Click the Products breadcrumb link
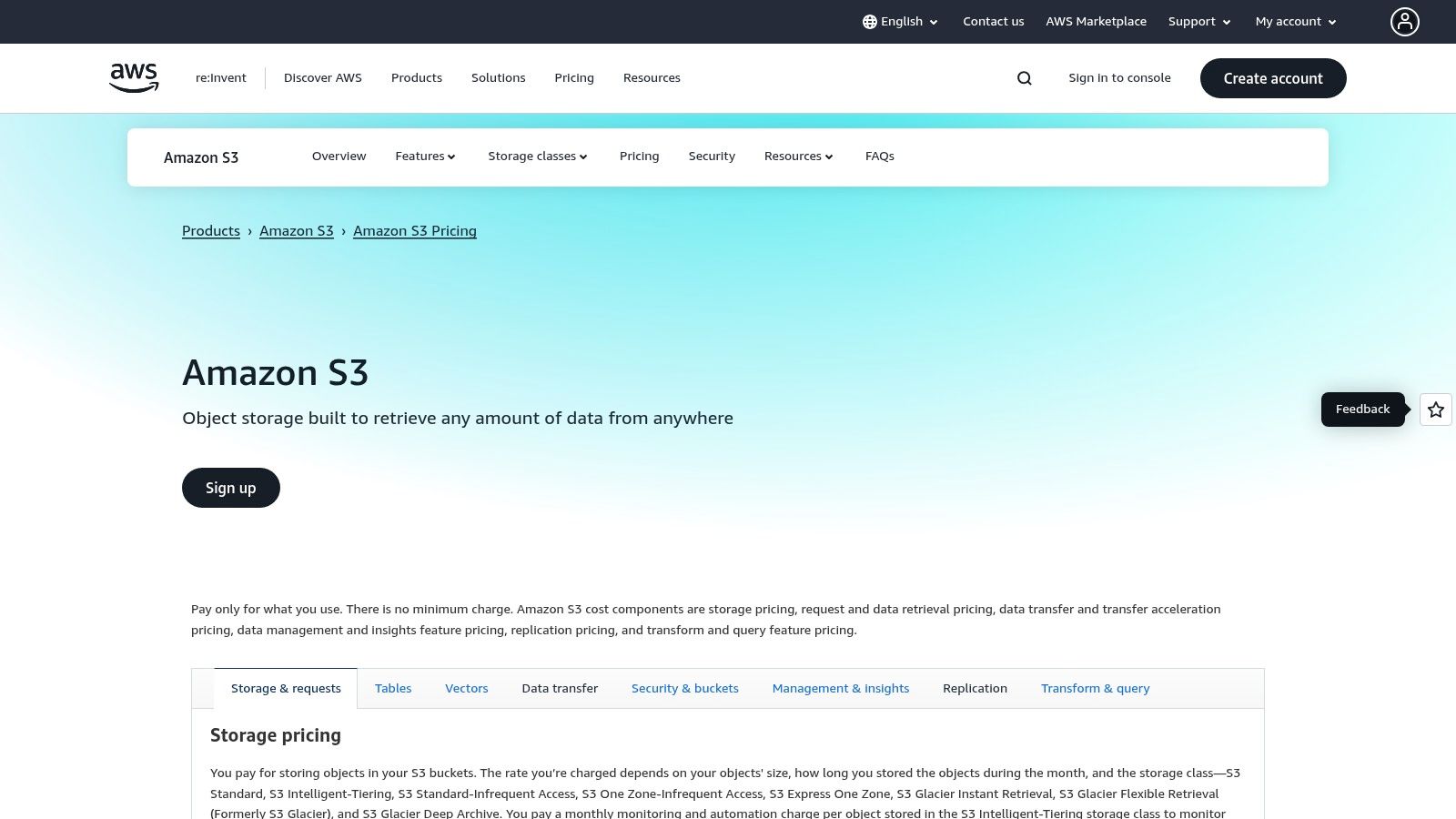This screenshot has width=1456, height=819. (x=210, y=230)
